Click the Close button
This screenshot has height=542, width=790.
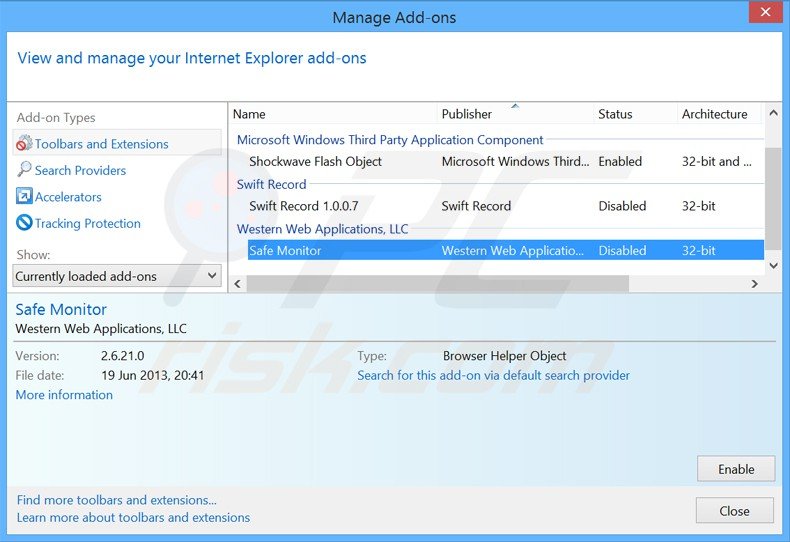[x=735, y=511]
